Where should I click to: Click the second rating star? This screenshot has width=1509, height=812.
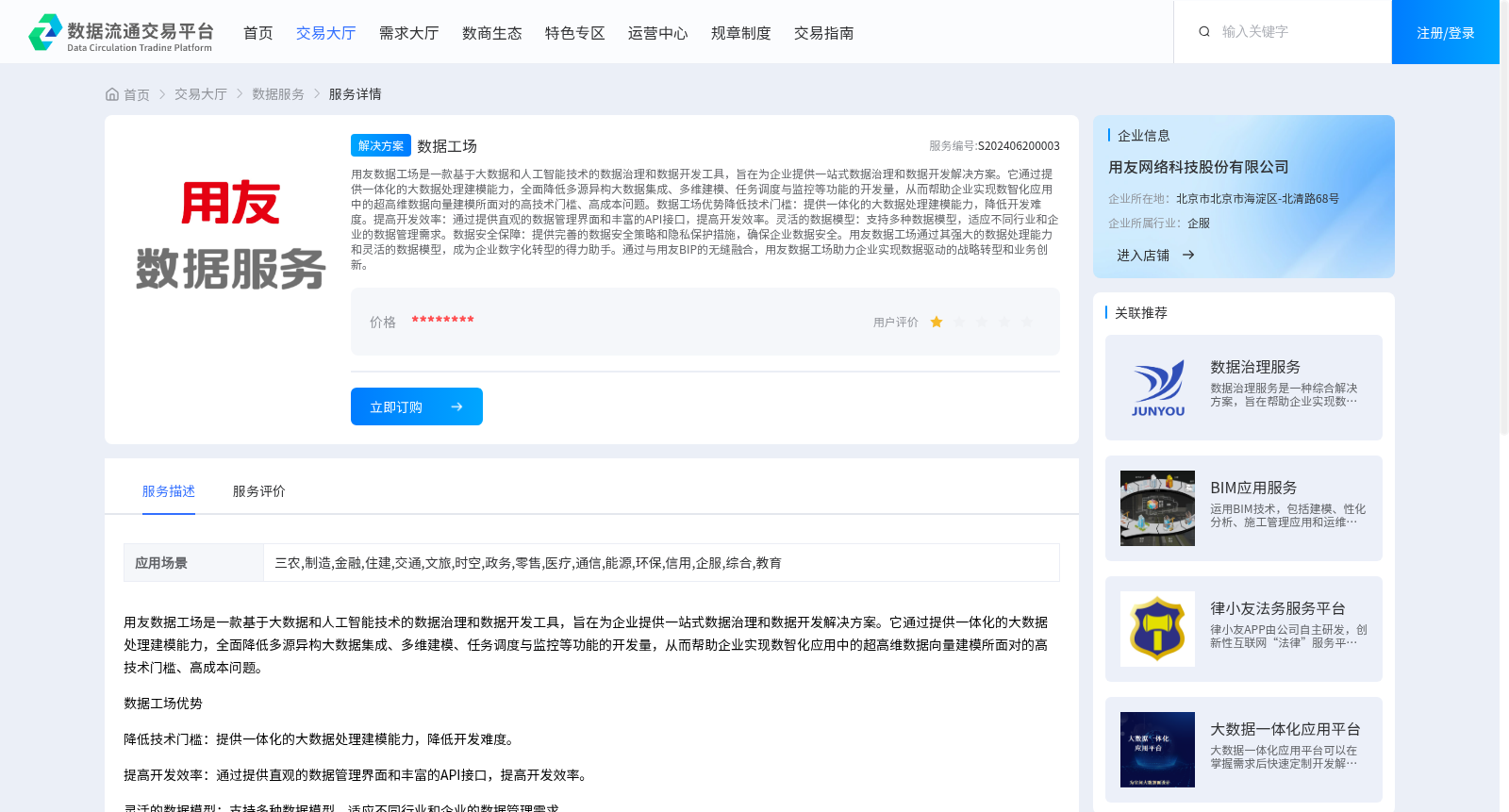[959, 323]
